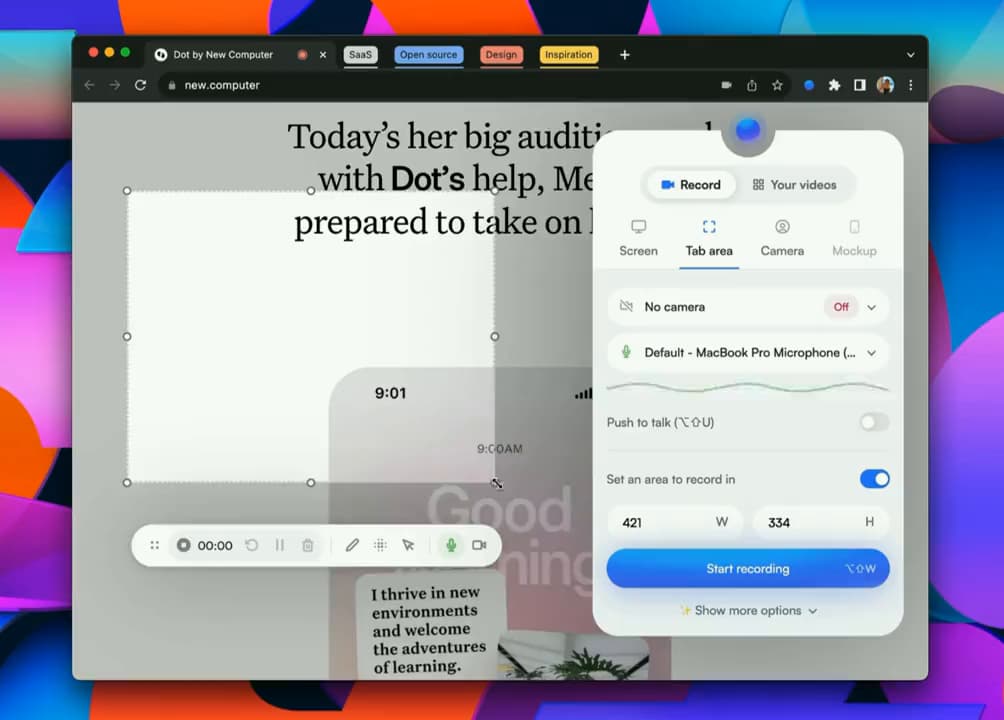Toggle Push to talk switch
This screenshot has width=1004, height=720.
point(874,422)
